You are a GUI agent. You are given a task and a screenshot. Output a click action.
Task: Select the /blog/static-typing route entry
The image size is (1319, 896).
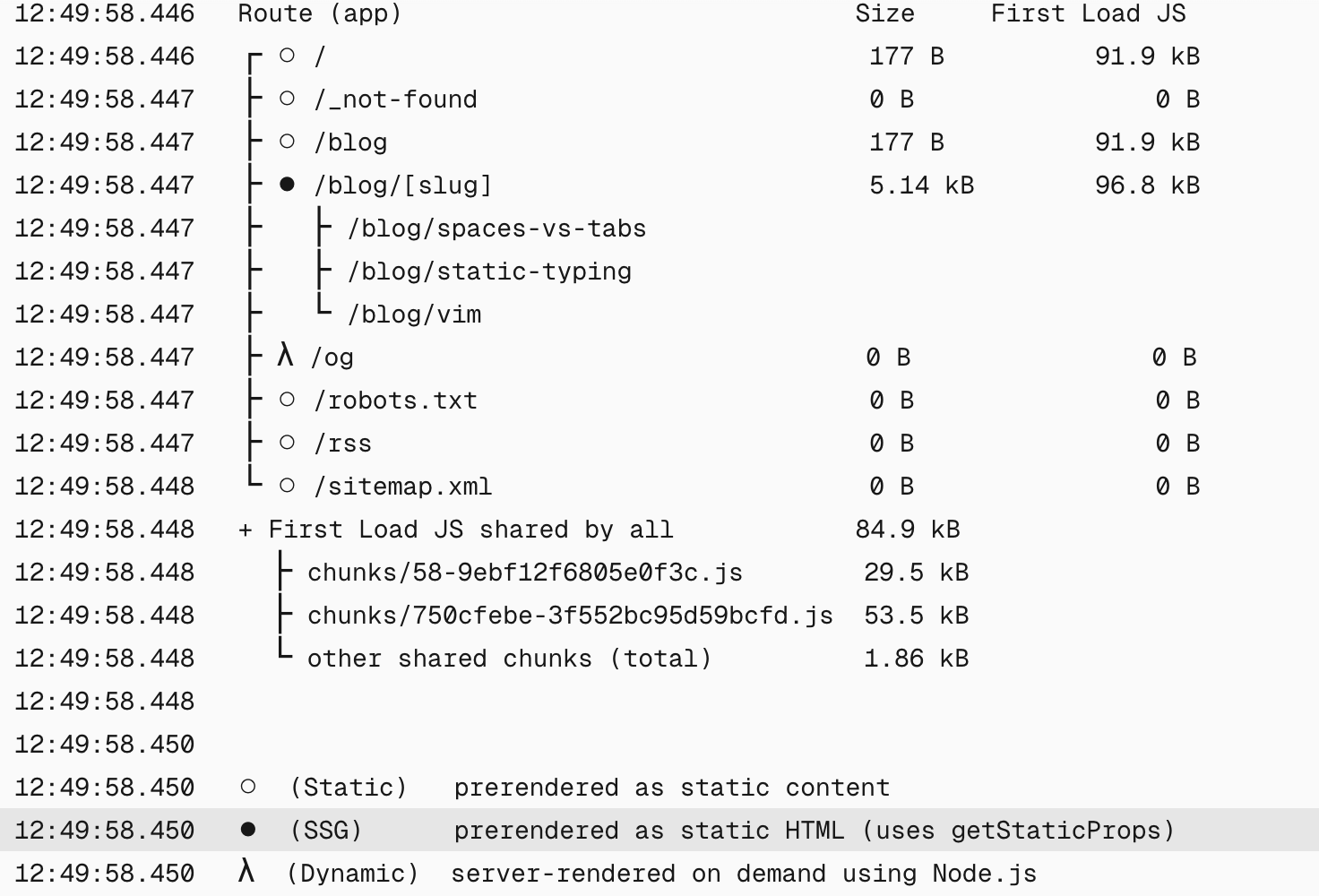click(489, 271)
